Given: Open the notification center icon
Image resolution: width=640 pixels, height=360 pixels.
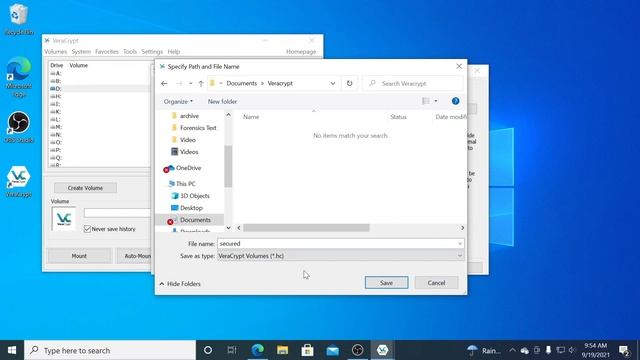Looking at the screenshot, I should pyautogui.click(x=624, y=350).
